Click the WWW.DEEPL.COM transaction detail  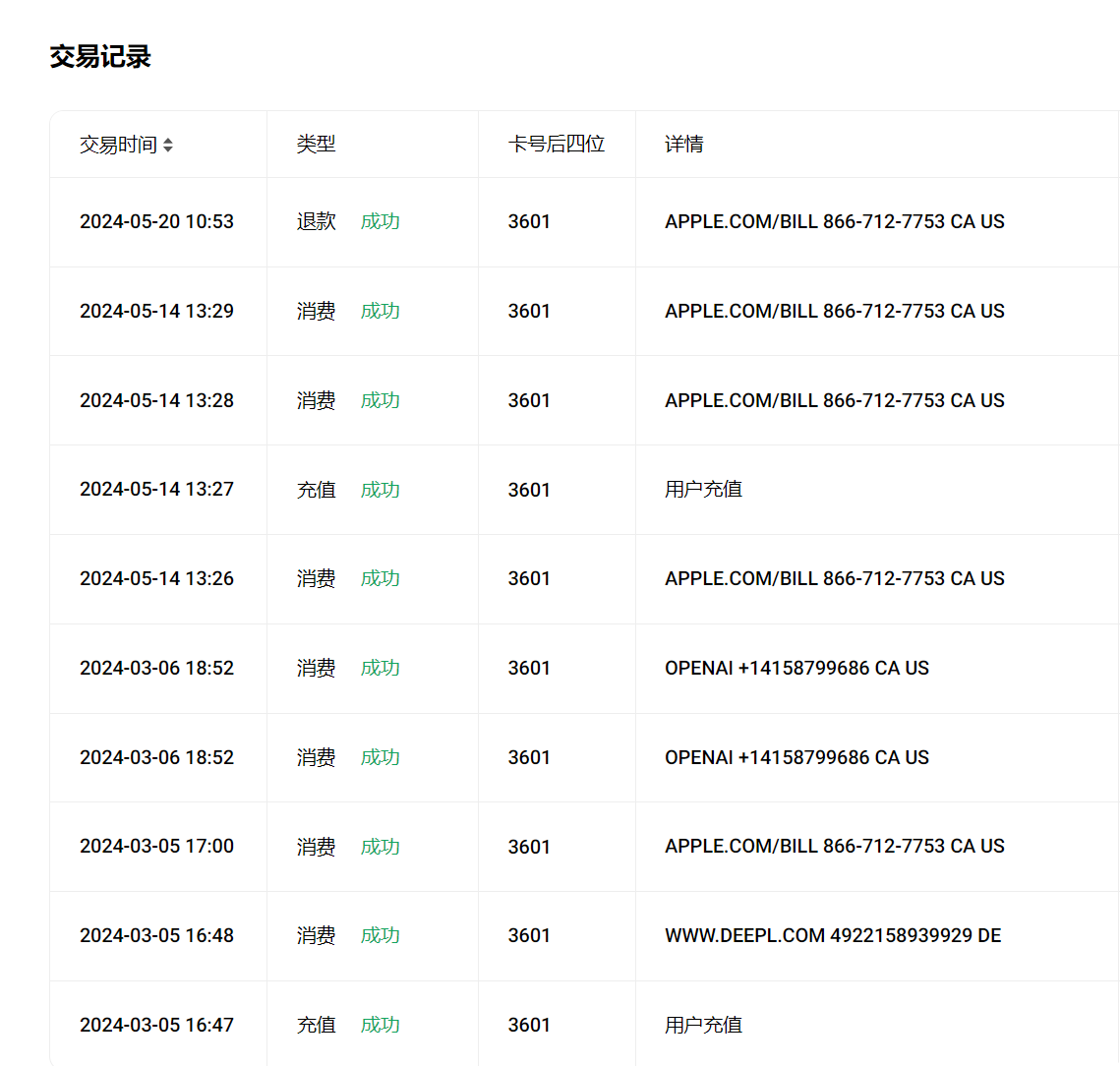833,935
